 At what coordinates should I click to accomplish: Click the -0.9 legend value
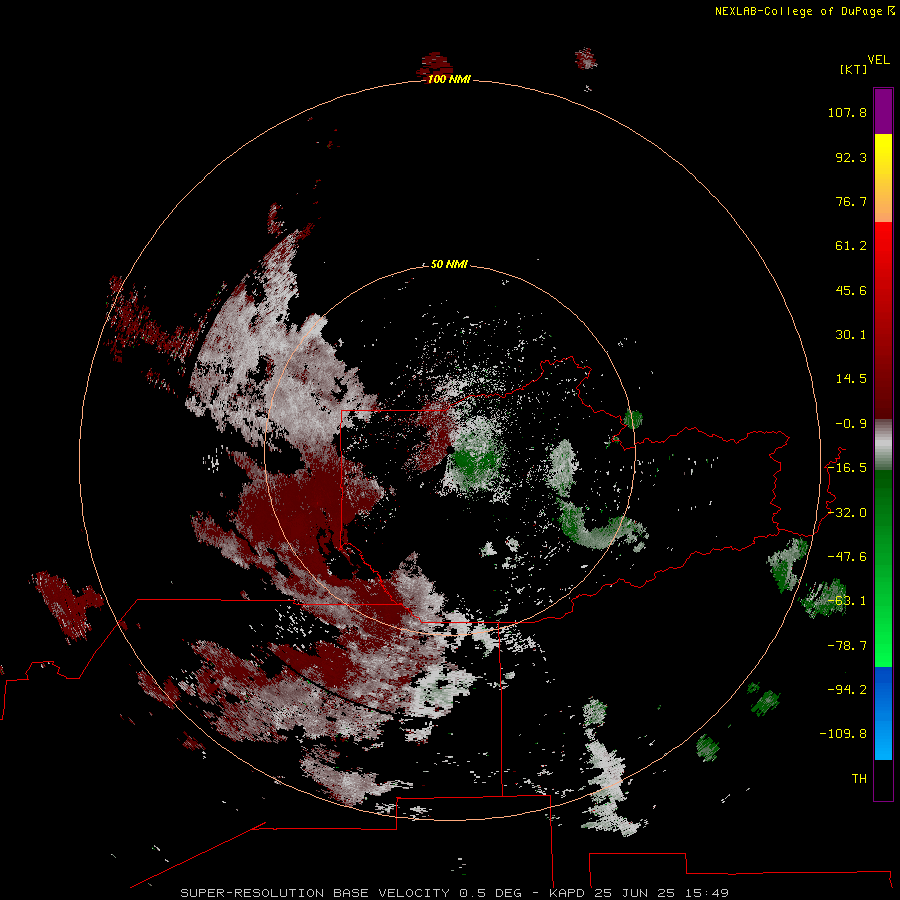851,424
